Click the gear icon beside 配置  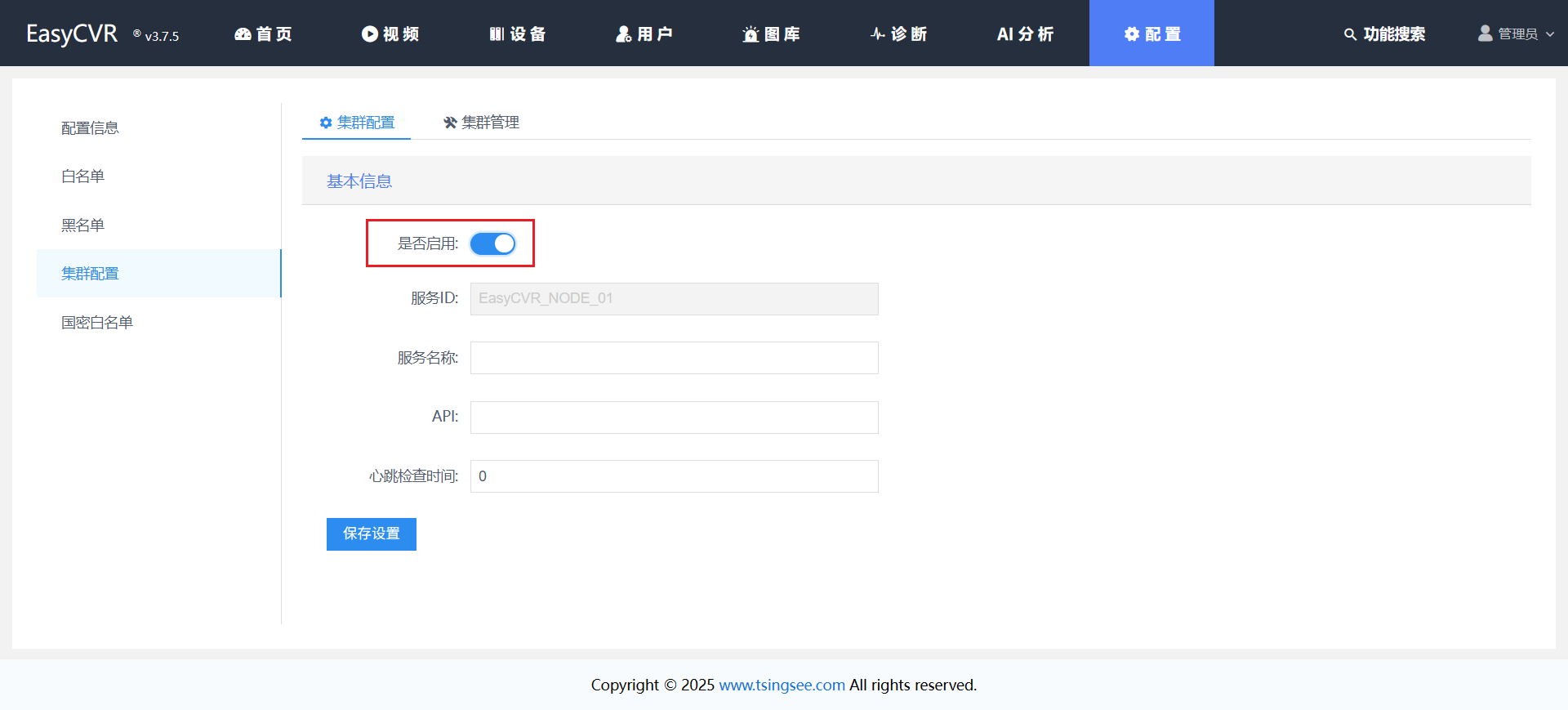[1132, 33]
